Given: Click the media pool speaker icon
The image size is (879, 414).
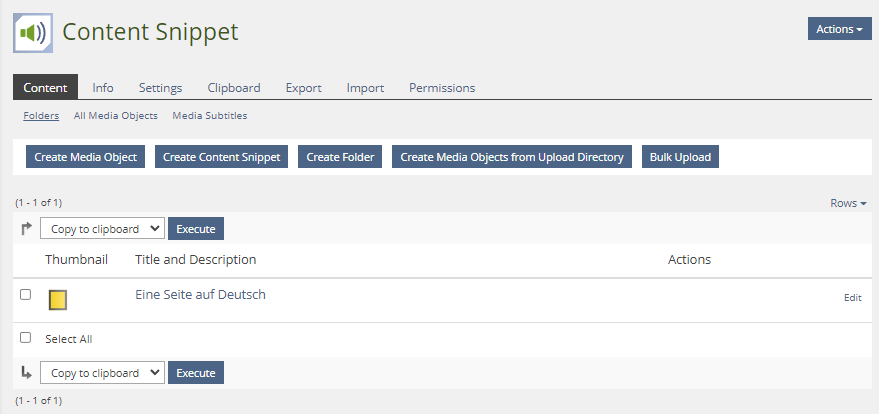Looking at the screenshot, I should (32, 33).
